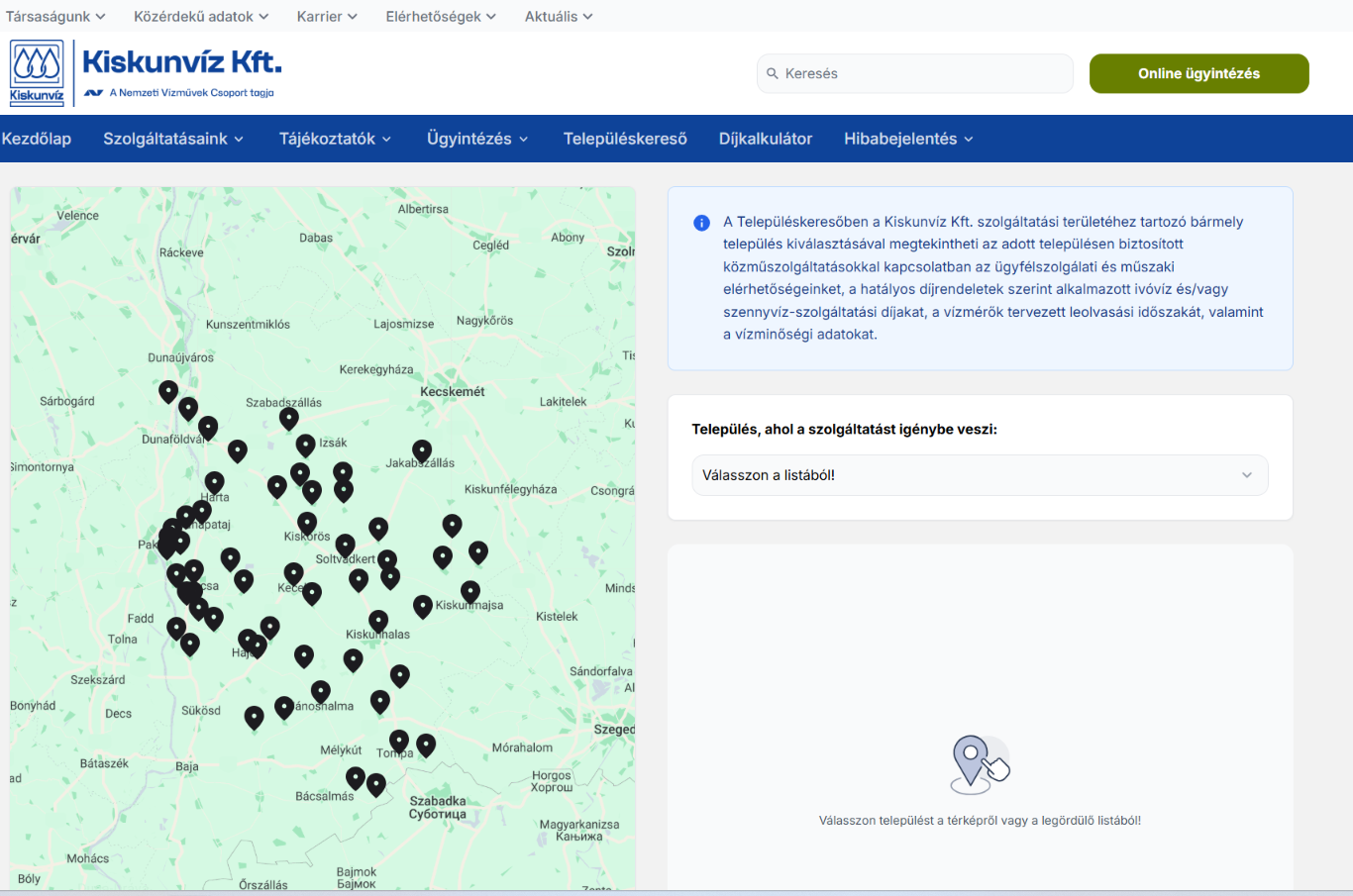Click the magnifier icon in the search box
Image resolution: width=1353 pixels, height=896 pixels.
[x=773, y=73]
